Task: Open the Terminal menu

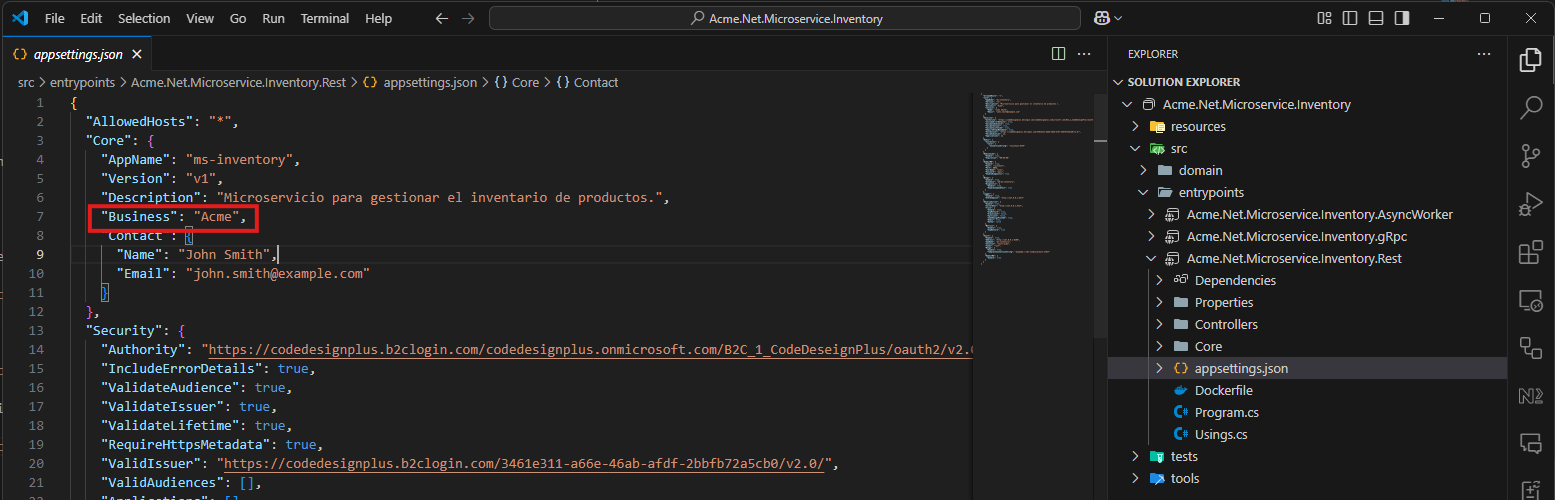Action: click(325, 18)
